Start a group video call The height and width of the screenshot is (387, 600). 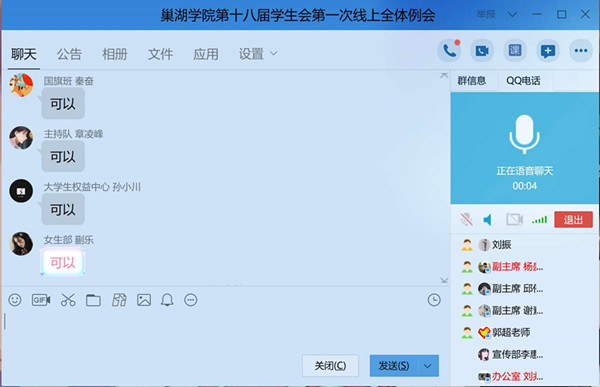point(482,51)
